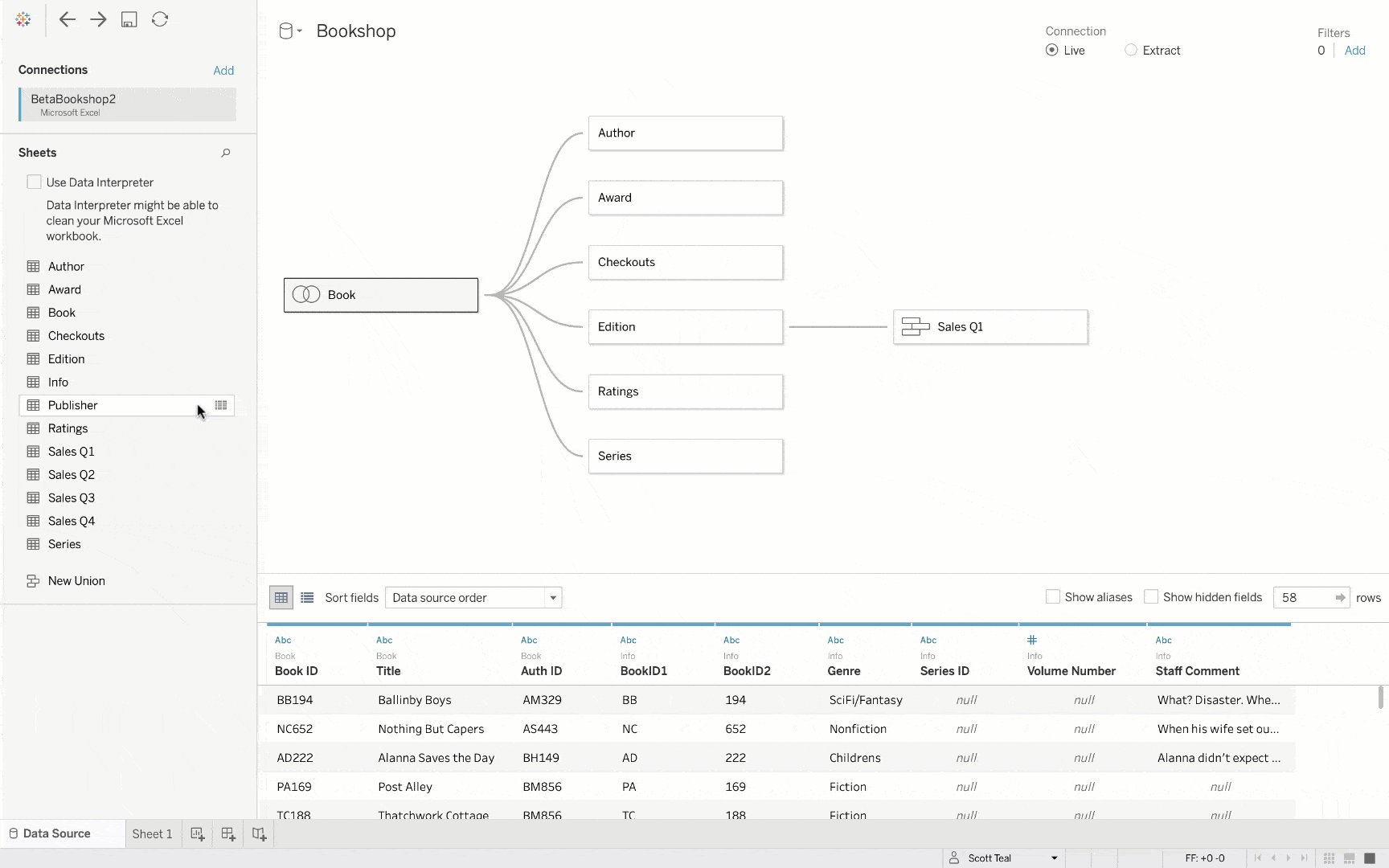
Task: Click the Edition to Sales Q1 relationship line
Action: pos(838,326)
